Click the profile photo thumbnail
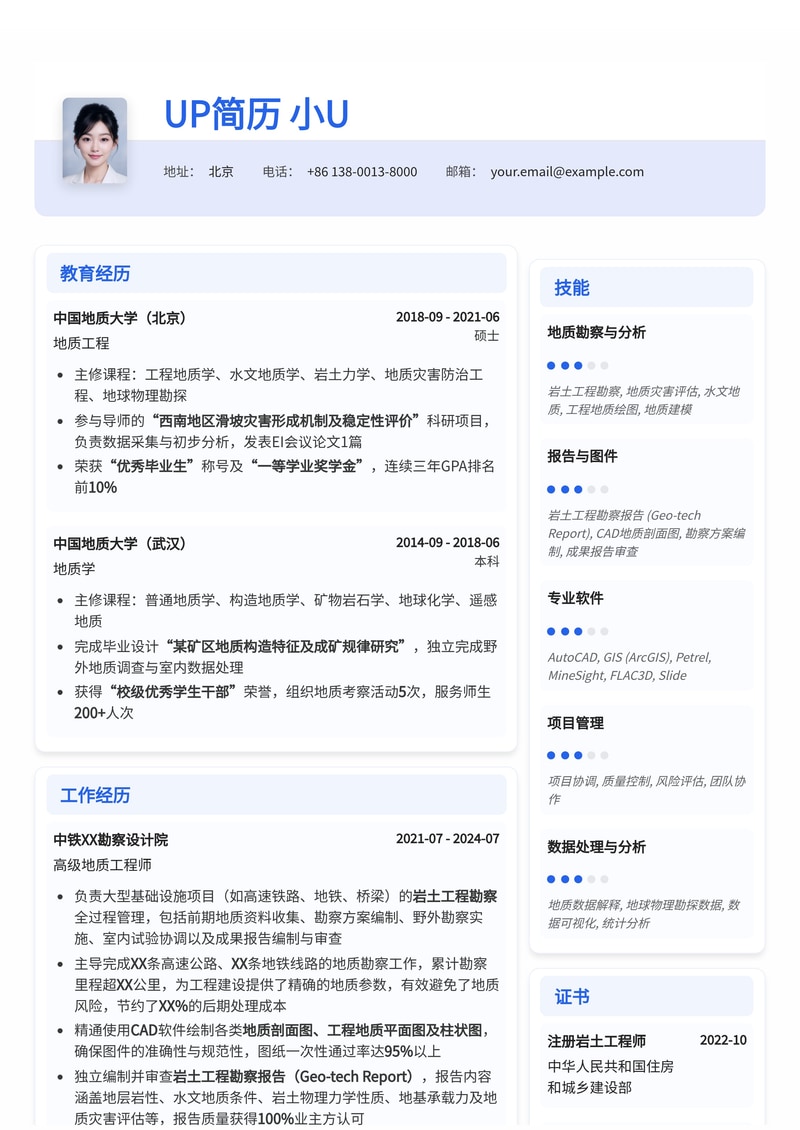 pos(95,140)
